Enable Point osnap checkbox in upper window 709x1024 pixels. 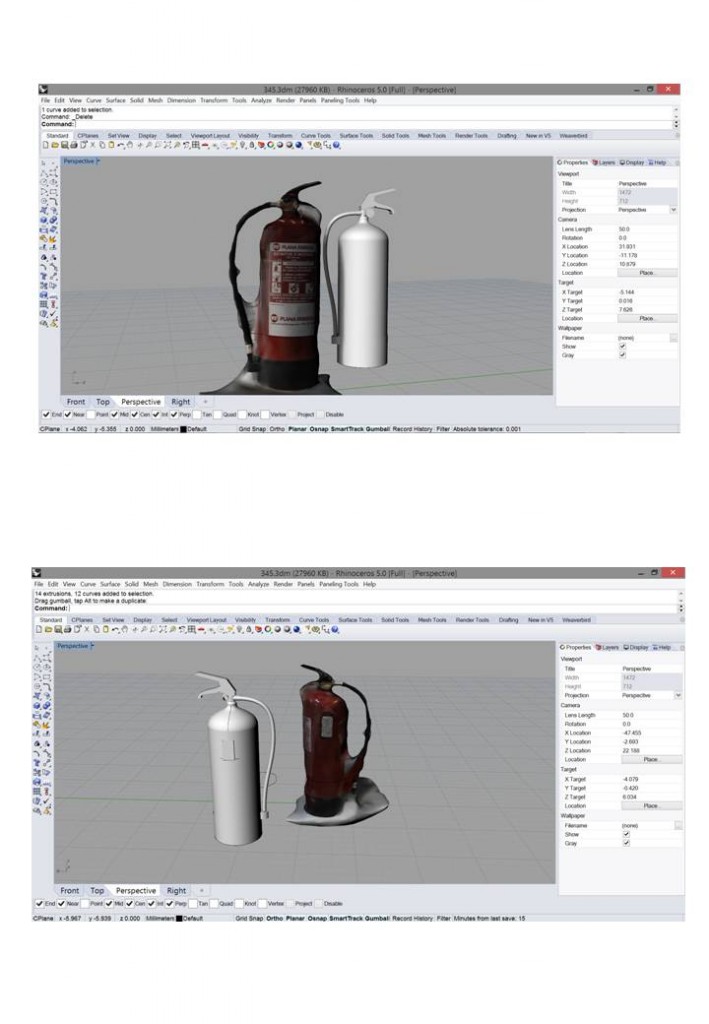pos(91,414)
